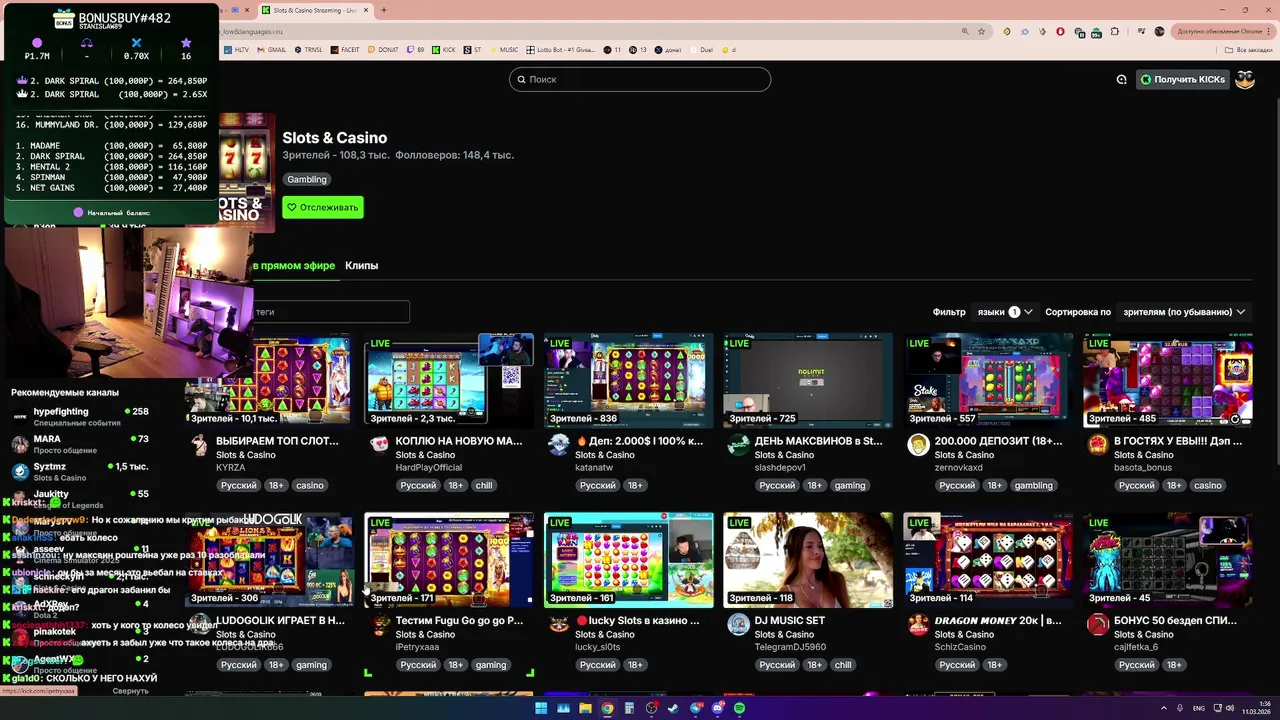This screenshot has width=1280, height=720.
Task: Open the Duel bookmark
Action: (x=700, y=49)
